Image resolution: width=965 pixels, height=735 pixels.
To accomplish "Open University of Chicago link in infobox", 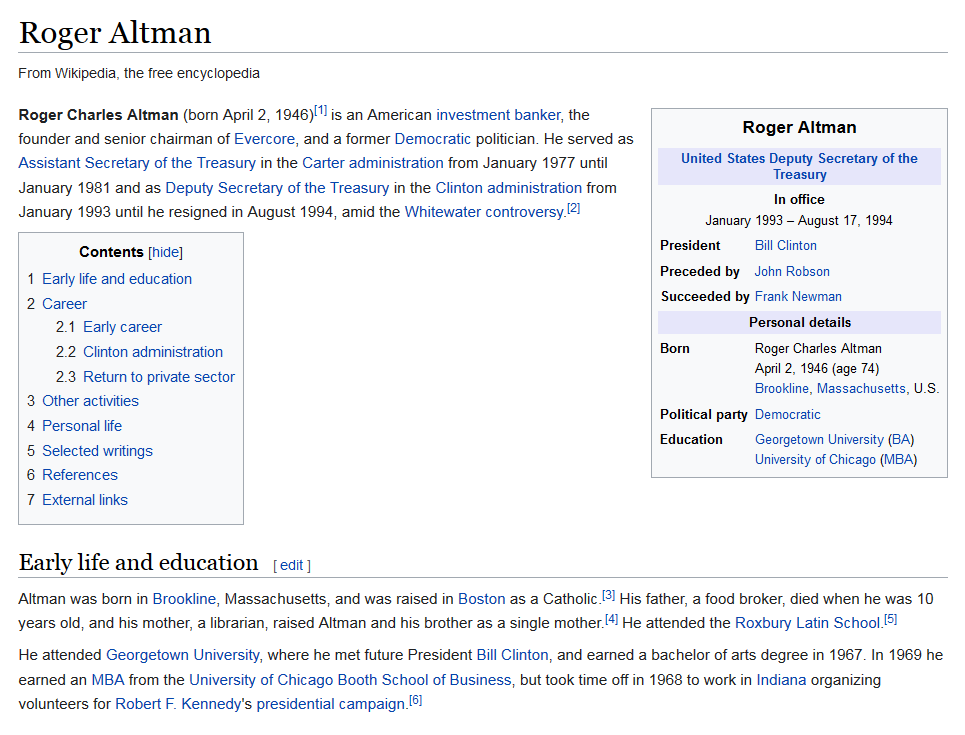I will [x=815, y=460].
